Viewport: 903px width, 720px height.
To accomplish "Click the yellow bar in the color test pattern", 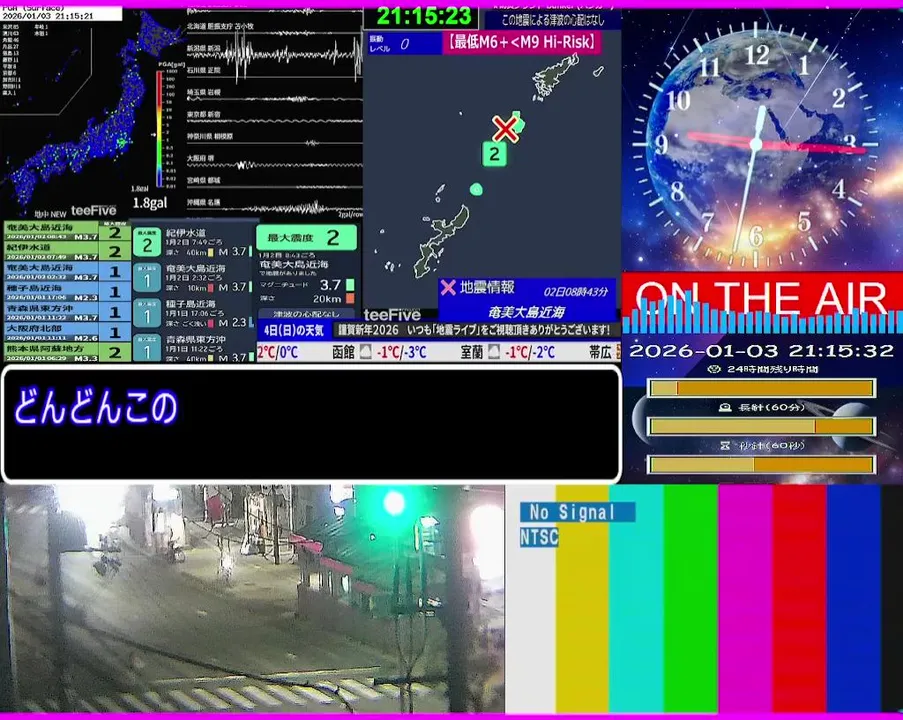I will pyautogui.click(x=582, y=599).
